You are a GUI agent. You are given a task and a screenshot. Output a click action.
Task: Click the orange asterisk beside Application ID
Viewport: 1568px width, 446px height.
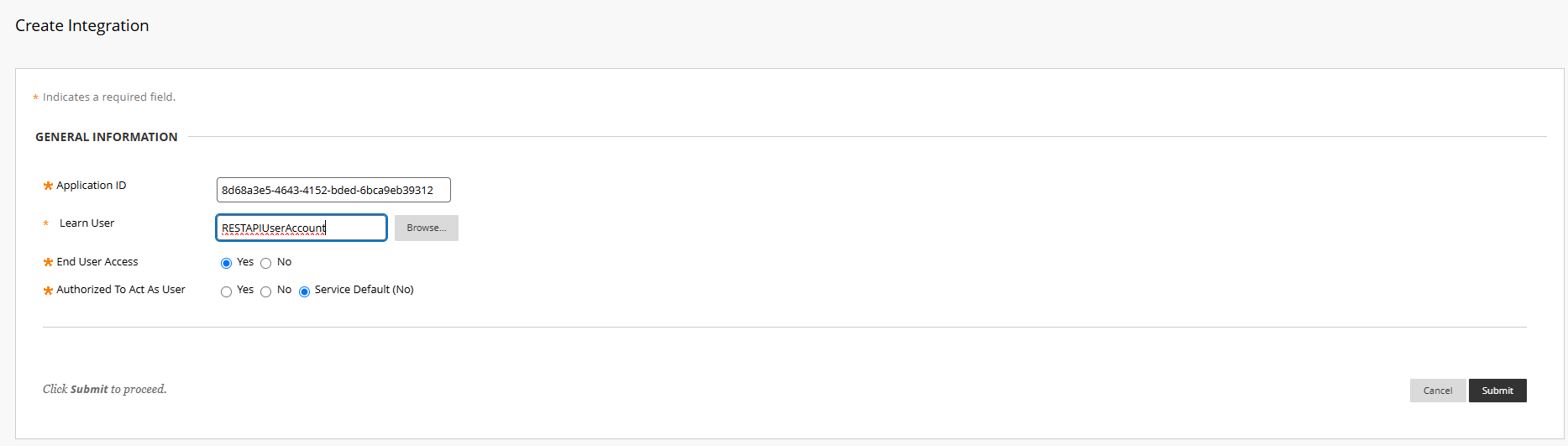point(48,186)
